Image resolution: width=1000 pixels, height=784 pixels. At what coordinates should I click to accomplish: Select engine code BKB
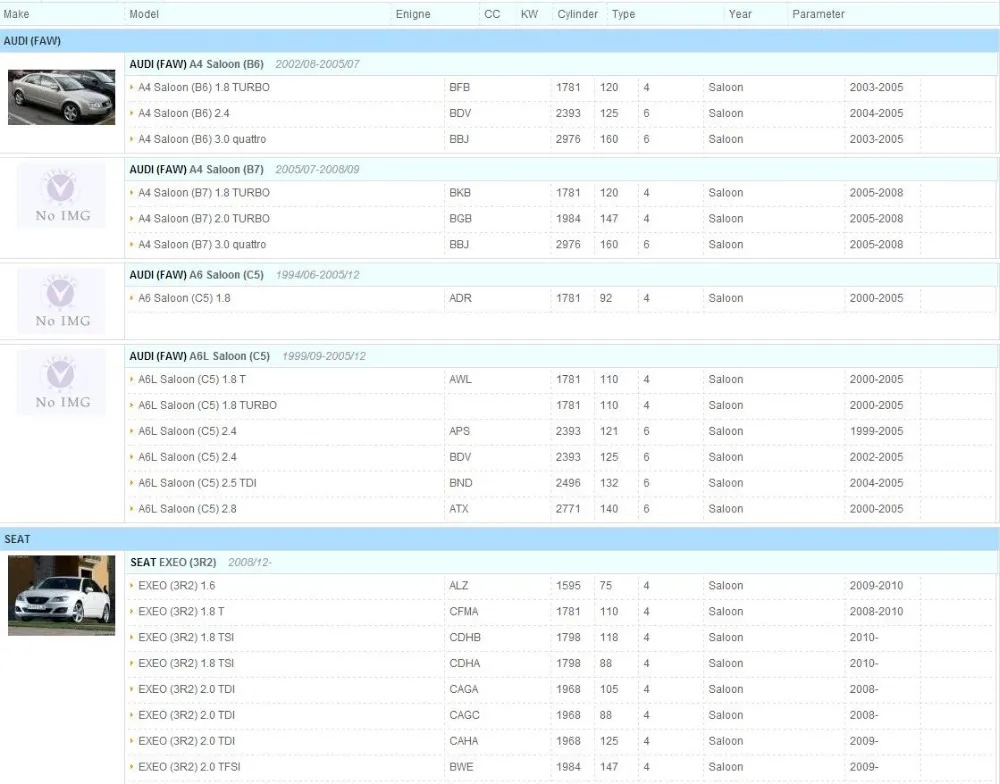[x=460, y=193]
